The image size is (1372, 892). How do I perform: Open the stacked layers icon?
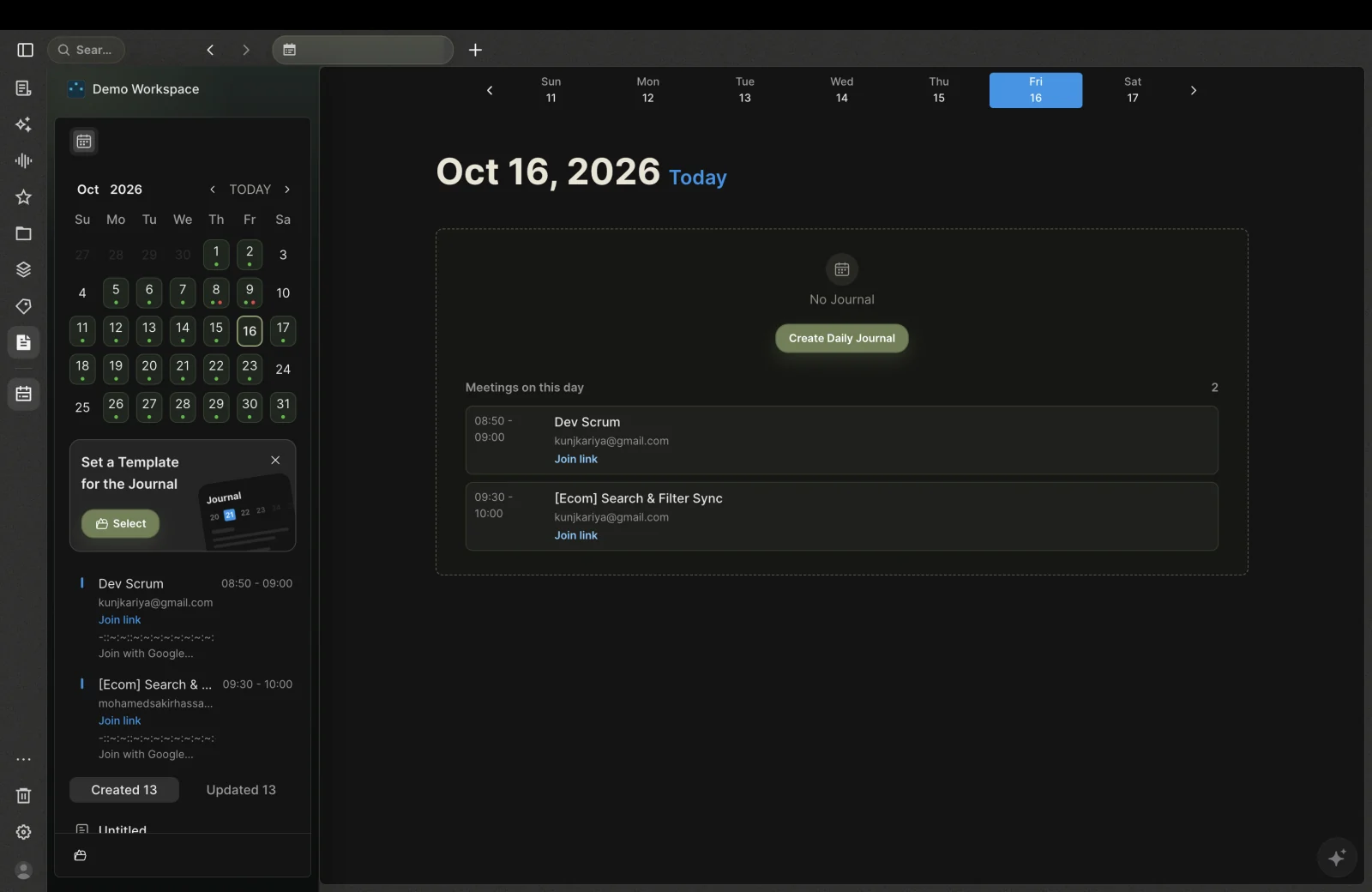click(24, 269)
